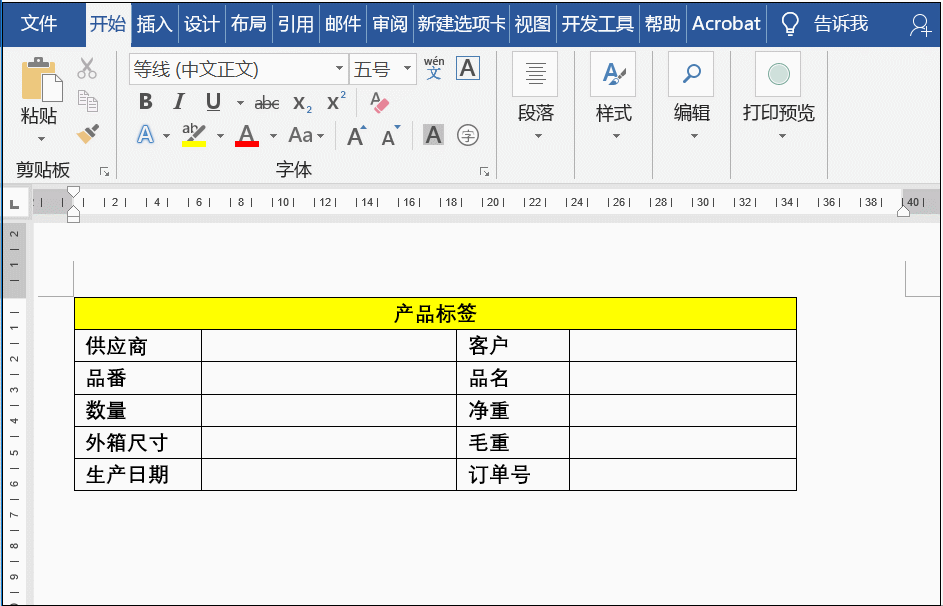This screenshot has height=606, width=943.
Task: Select the Format Painter brush
Action: [88, 133]
